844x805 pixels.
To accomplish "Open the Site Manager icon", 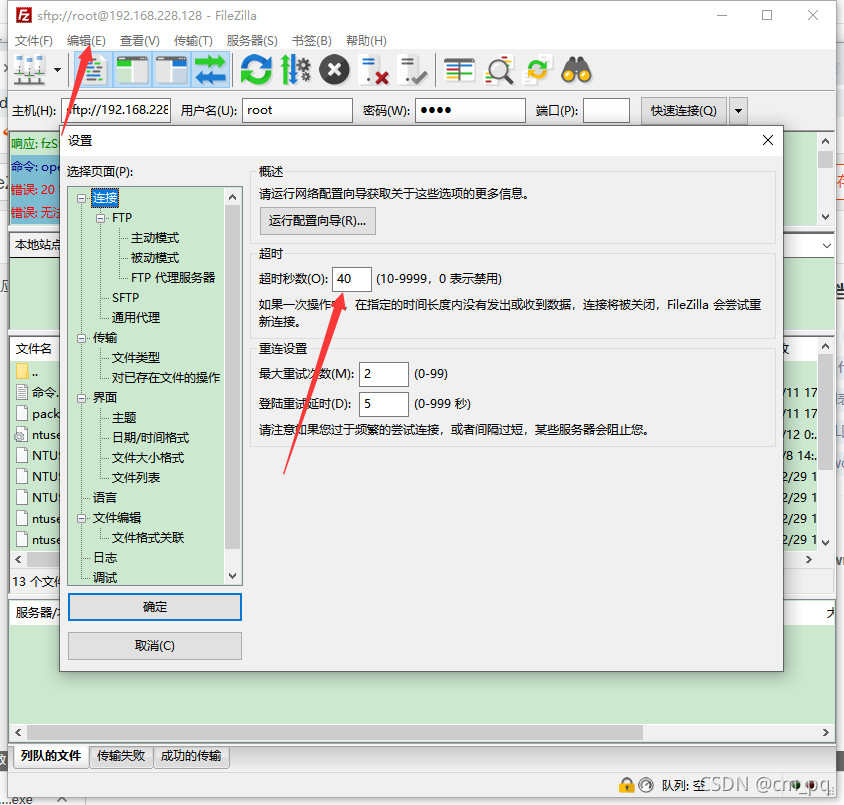I will [29, 70].
